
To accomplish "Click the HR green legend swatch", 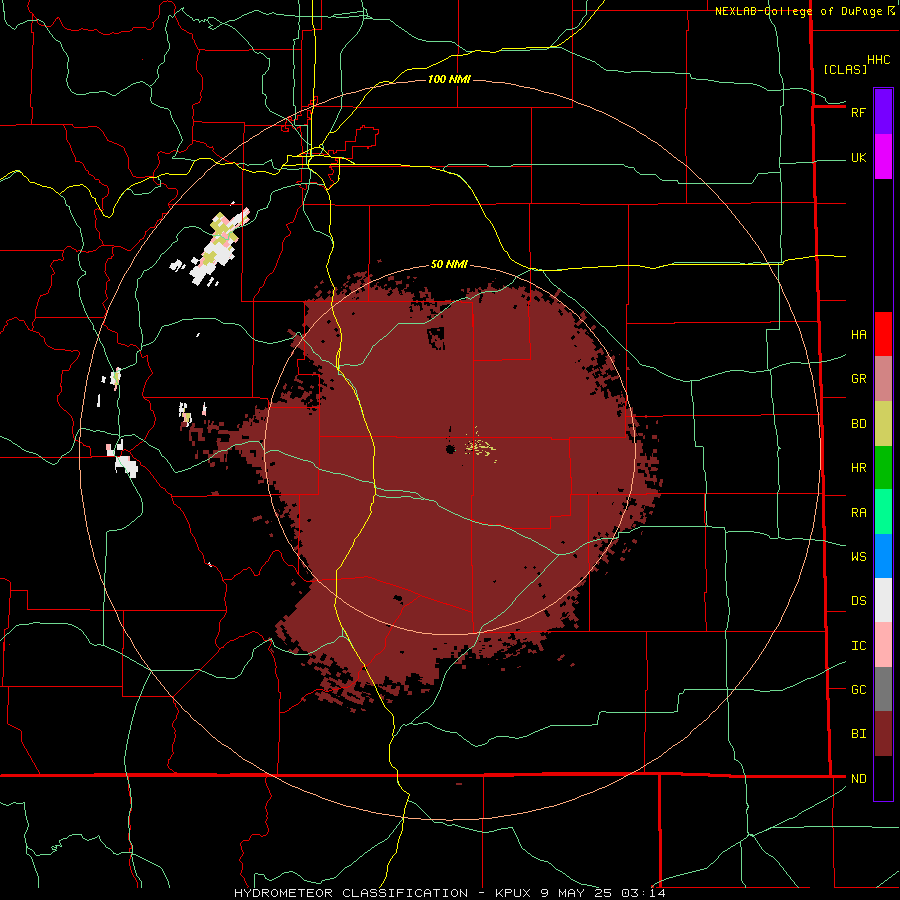I will 883,468.
